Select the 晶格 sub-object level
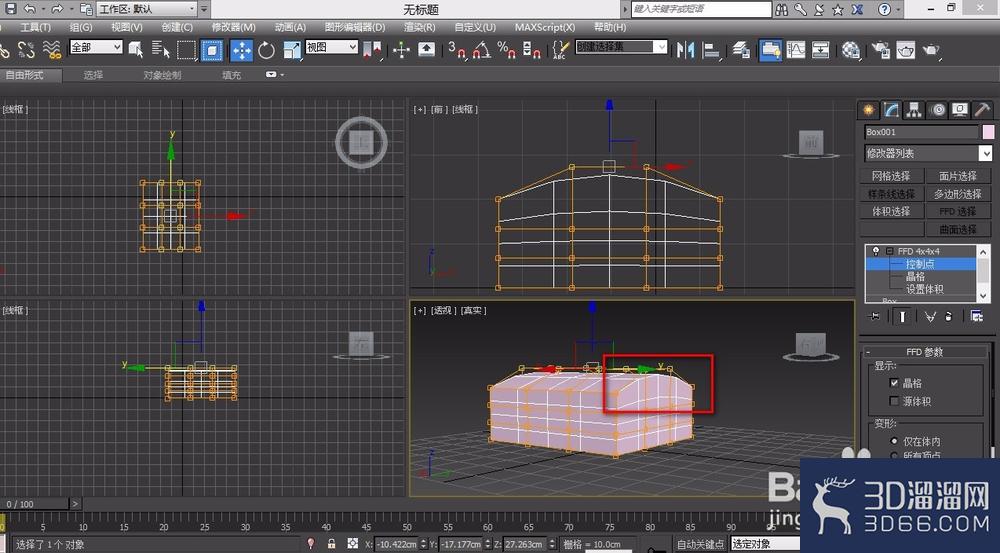This screenshot has height=553, width=1000. [915, 277]
